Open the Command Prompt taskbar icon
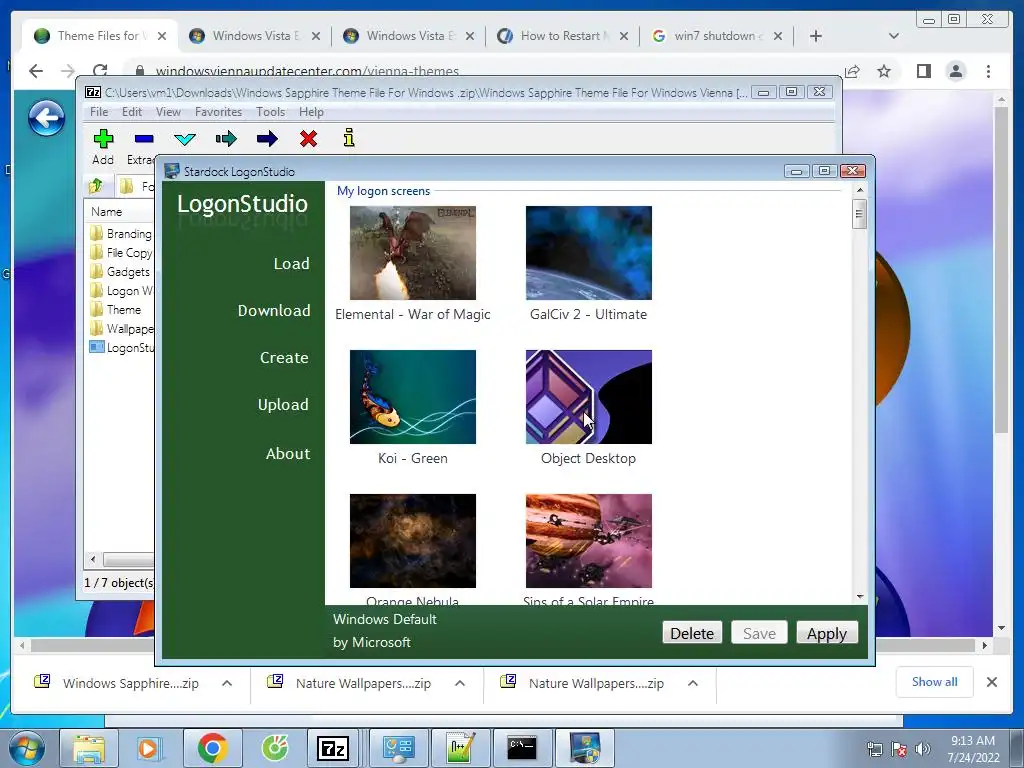This screenshot has width=1024, height=768. [x=522, y=748]
